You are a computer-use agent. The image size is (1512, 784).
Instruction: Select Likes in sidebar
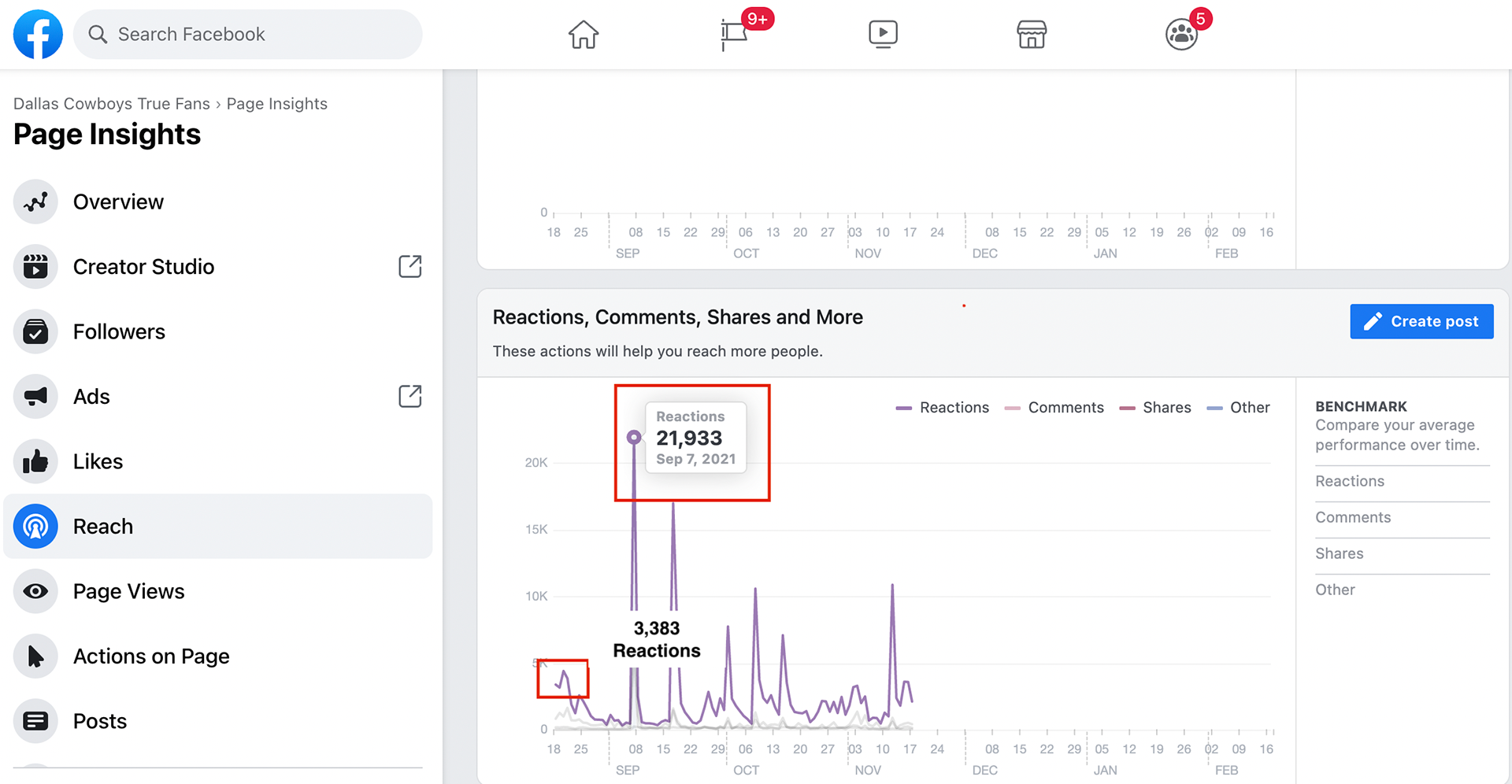(218, 461)
